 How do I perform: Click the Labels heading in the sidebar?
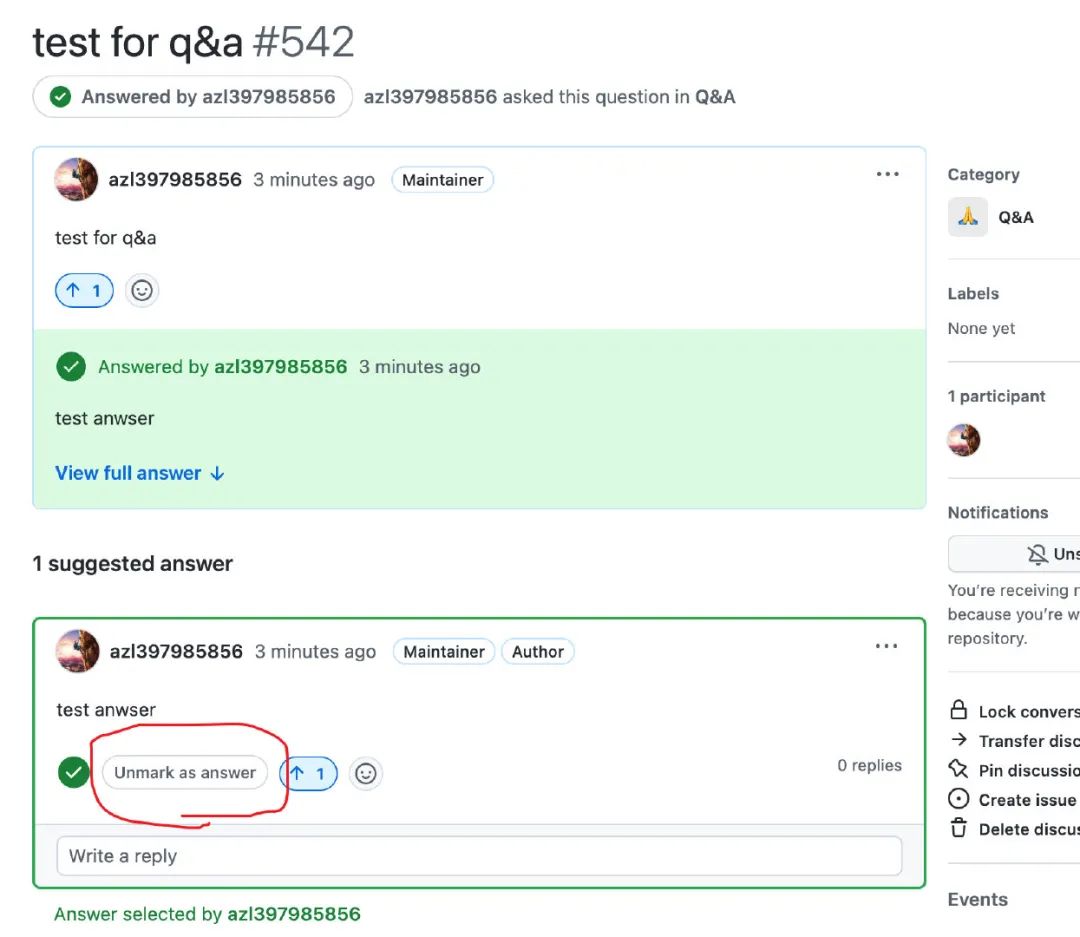(x=973, y=294)
